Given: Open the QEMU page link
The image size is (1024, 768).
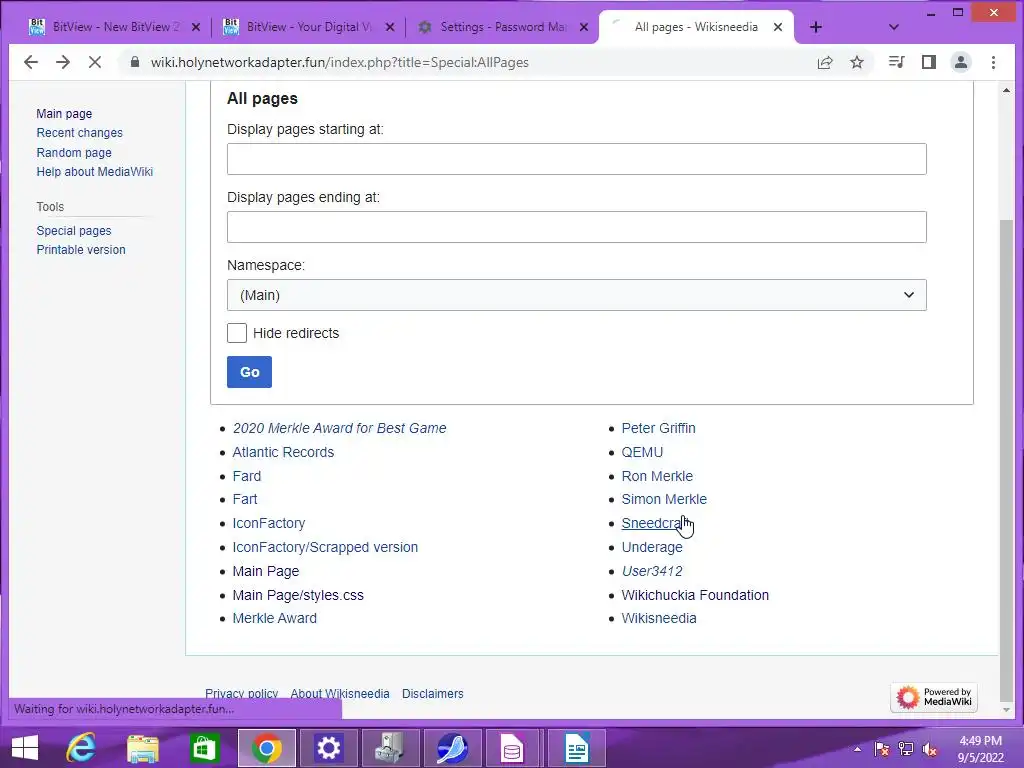Looking at the screenshot, I should point(642,452).
